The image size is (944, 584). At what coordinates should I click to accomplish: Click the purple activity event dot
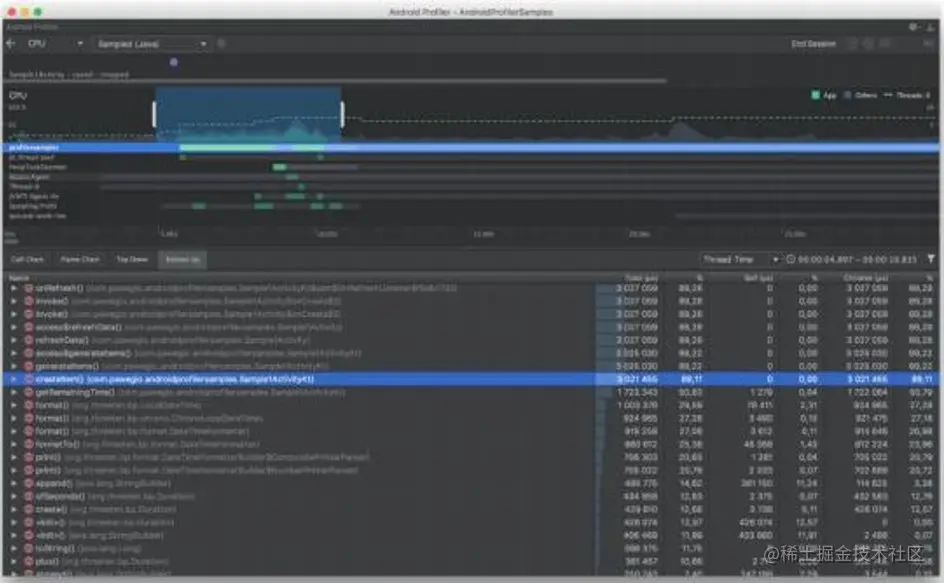point(173,61)
